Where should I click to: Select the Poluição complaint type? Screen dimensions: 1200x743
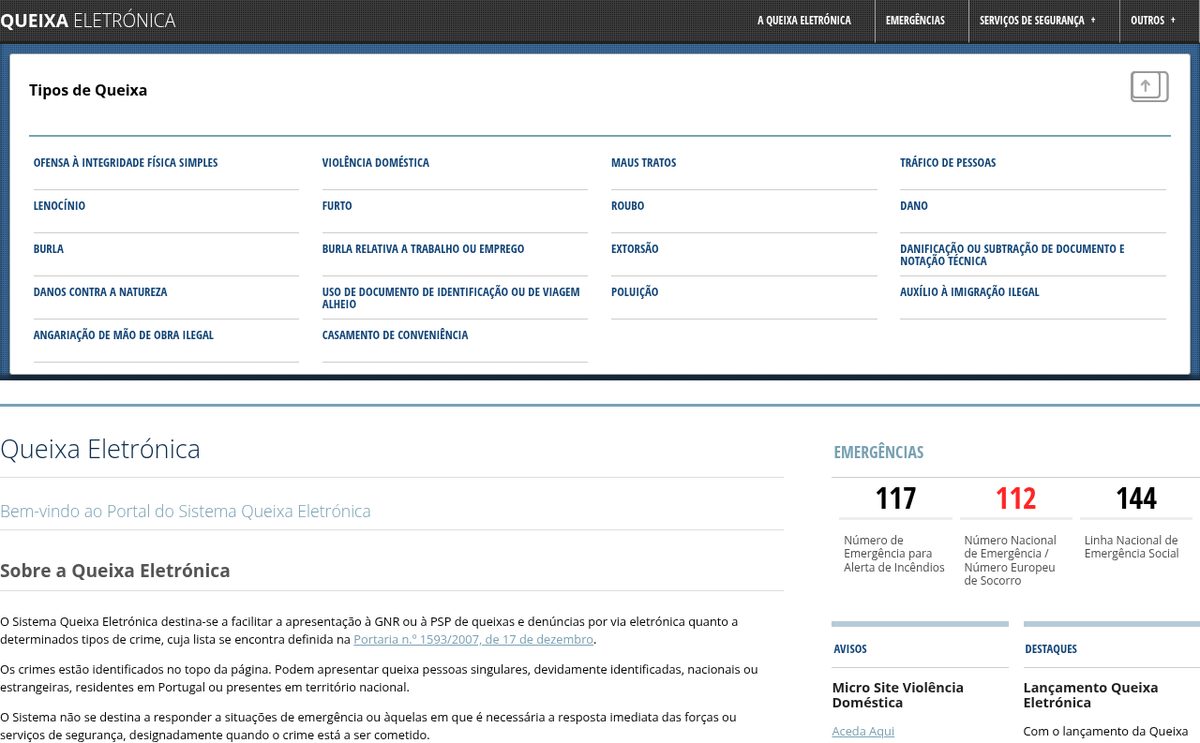pos(635,292)
